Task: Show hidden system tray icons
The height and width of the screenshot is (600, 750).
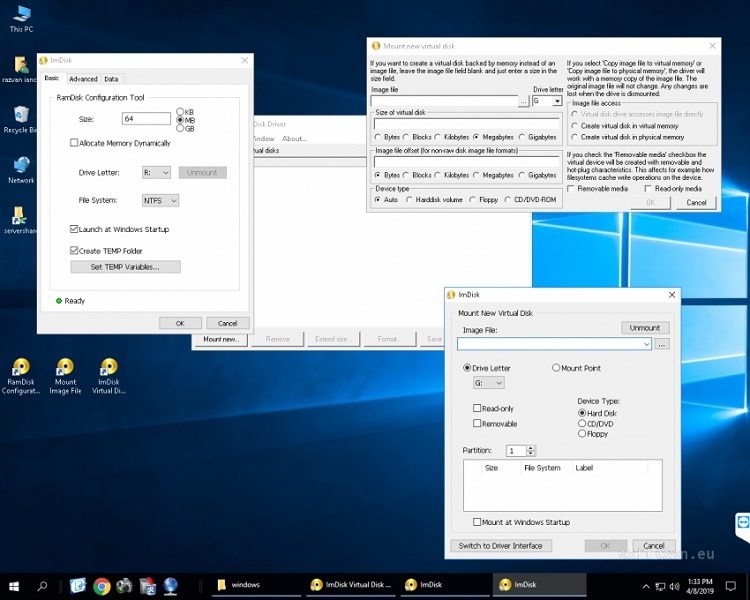Action: 646,586
